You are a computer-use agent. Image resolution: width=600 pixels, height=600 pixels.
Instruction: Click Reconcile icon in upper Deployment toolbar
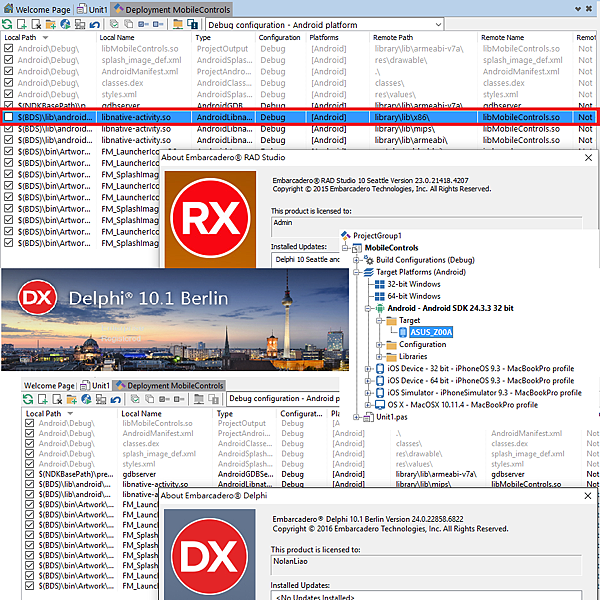(x=7, y=24)
